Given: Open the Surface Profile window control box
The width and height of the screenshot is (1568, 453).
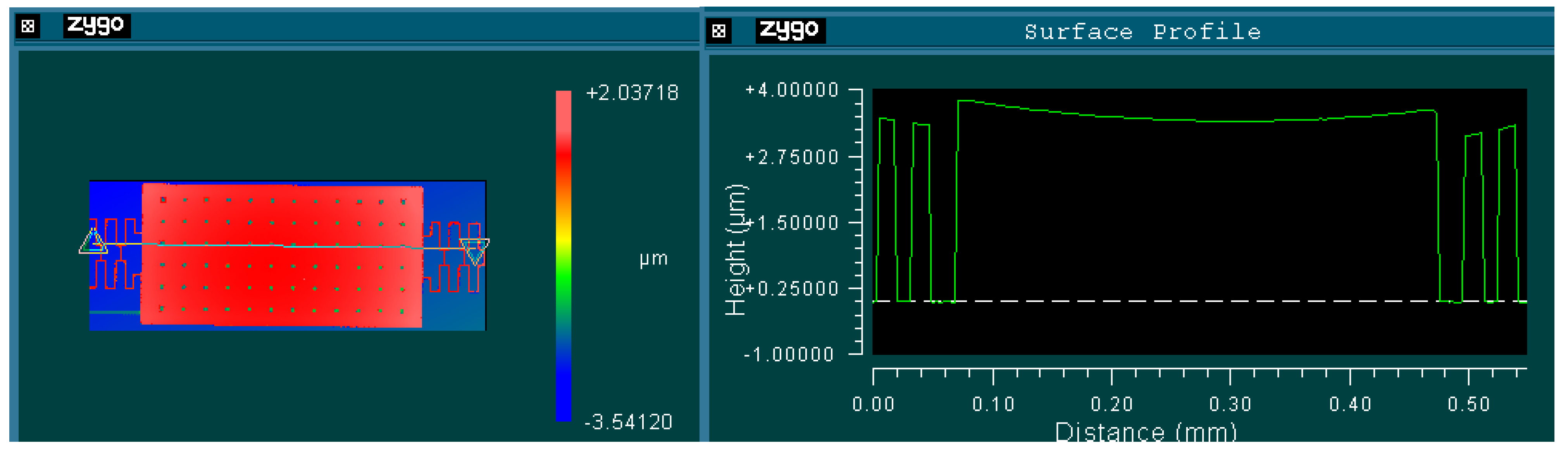Looking at the screenshot, I should coord(718,31).
